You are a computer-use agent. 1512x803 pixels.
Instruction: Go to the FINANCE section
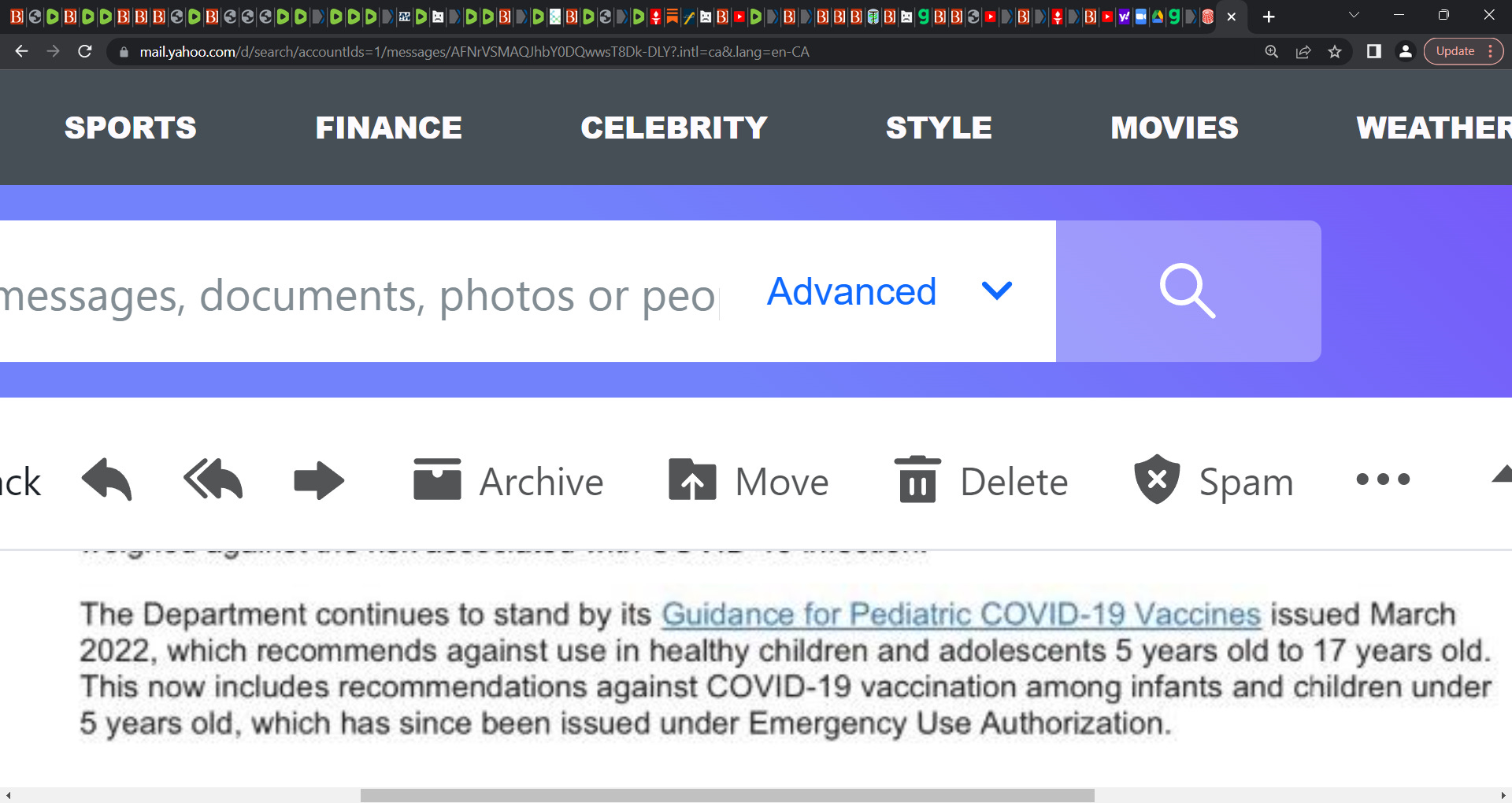[389, 128]
